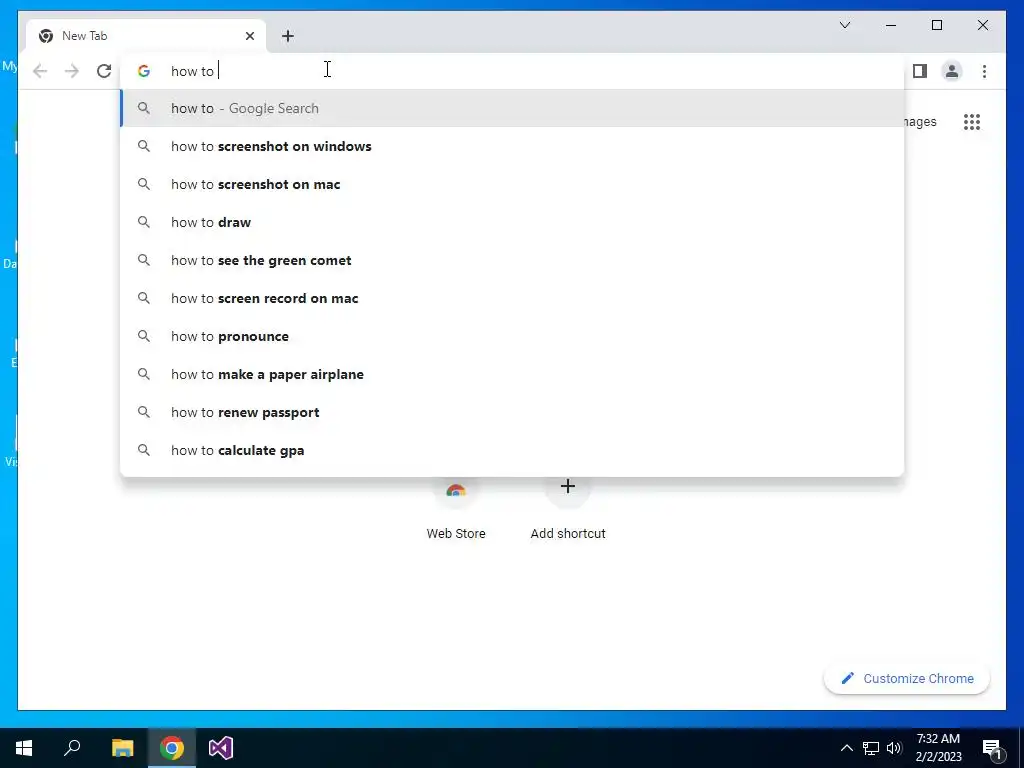This screenshot has height=768, width=1024.
Task: Pick 'how to calculate gpa' suggestion
Action: tap(512, 450)
